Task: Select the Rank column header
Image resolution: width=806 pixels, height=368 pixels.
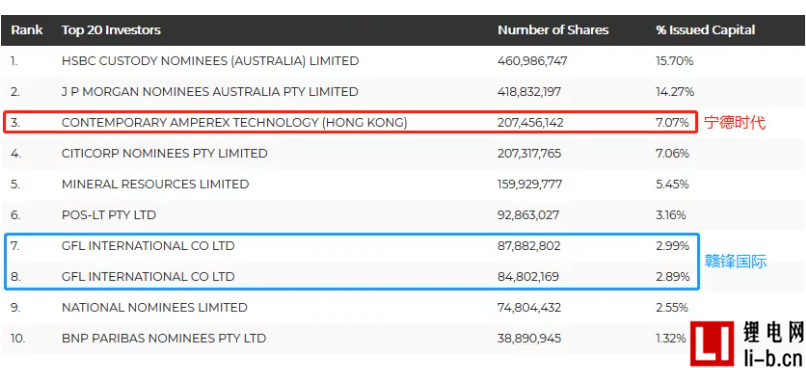Action: click(x=27, y=30)
